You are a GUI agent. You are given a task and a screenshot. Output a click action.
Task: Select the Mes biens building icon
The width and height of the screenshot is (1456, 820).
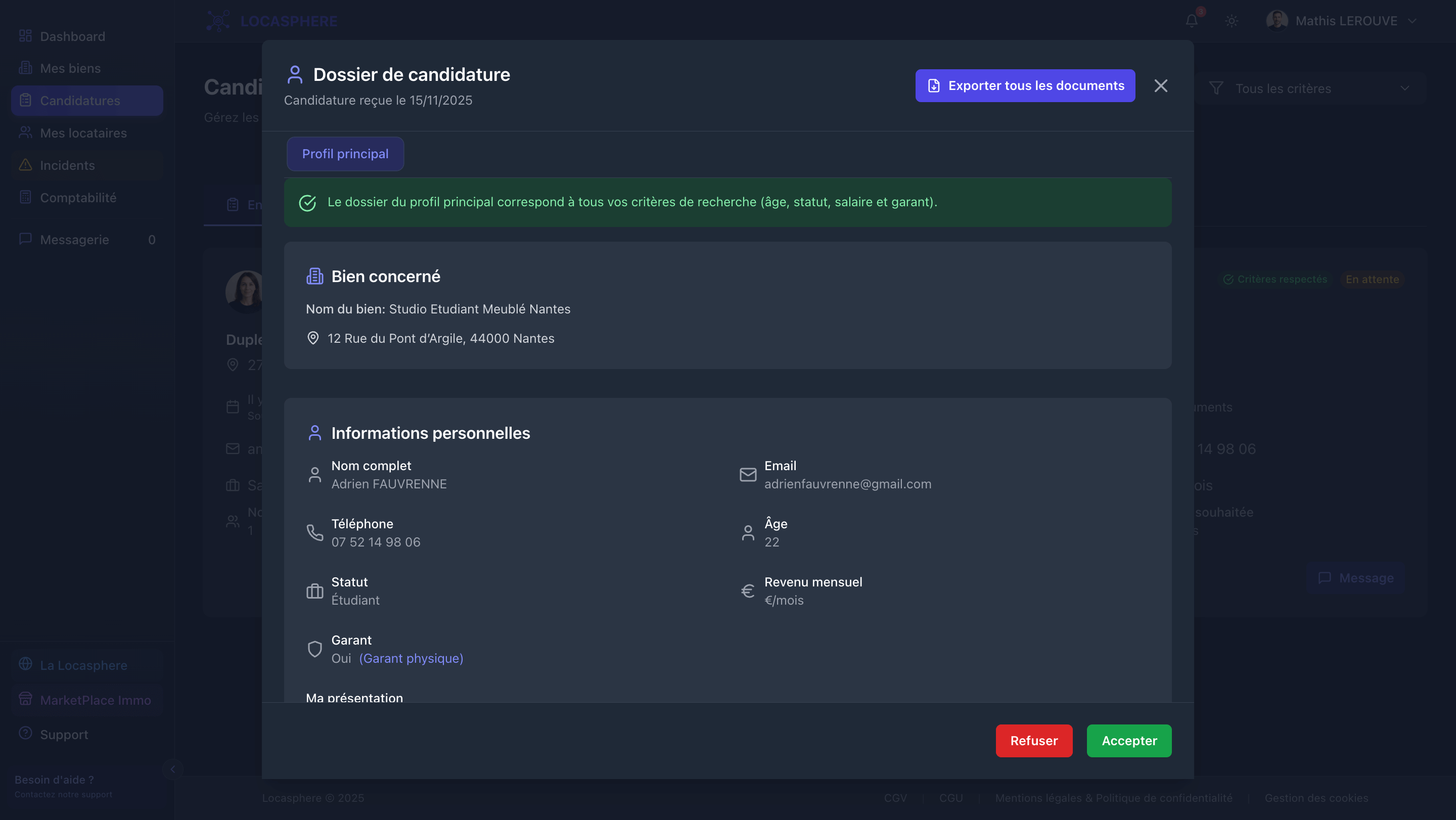pos(25,67)
